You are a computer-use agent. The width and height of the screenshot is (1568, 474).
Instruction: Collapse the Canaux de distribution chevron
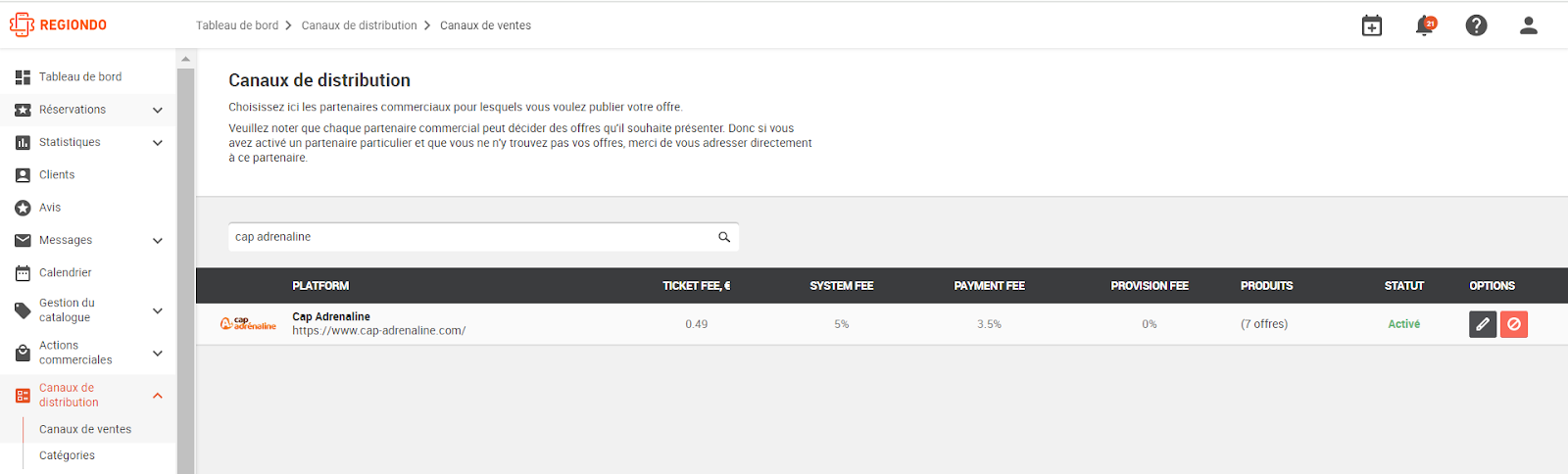click(158, 396)
